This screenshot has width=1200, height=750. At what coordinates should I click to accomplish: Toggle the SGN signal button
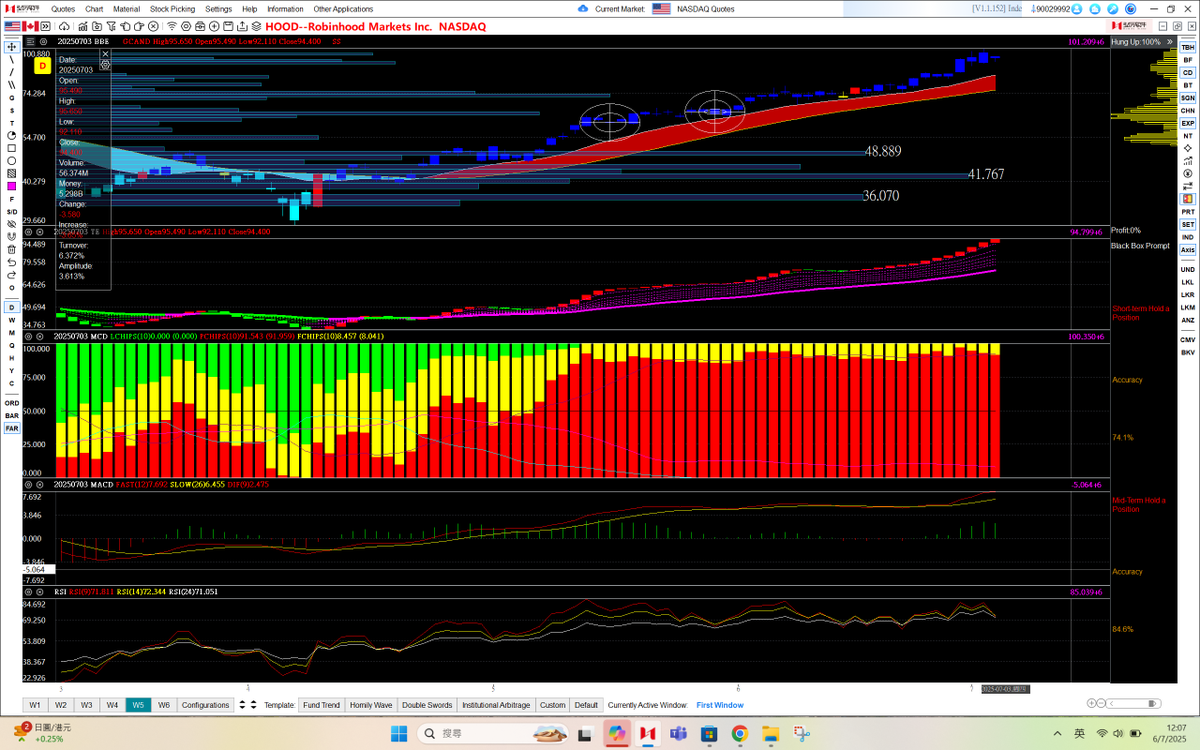(x=1188, y=98)
